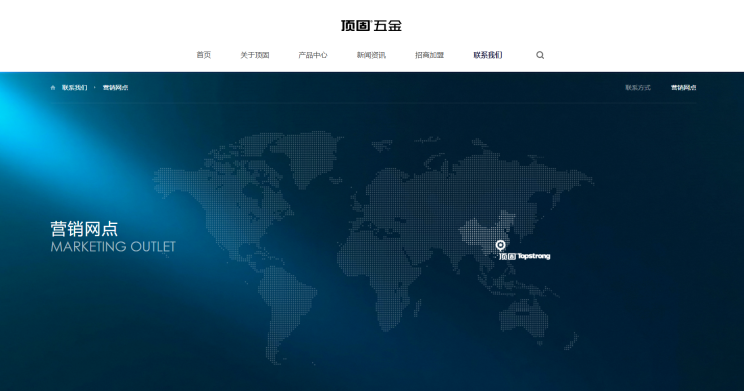Click the breadcrumb home icon
Screen dimensions: 744x391
(53, 88)
